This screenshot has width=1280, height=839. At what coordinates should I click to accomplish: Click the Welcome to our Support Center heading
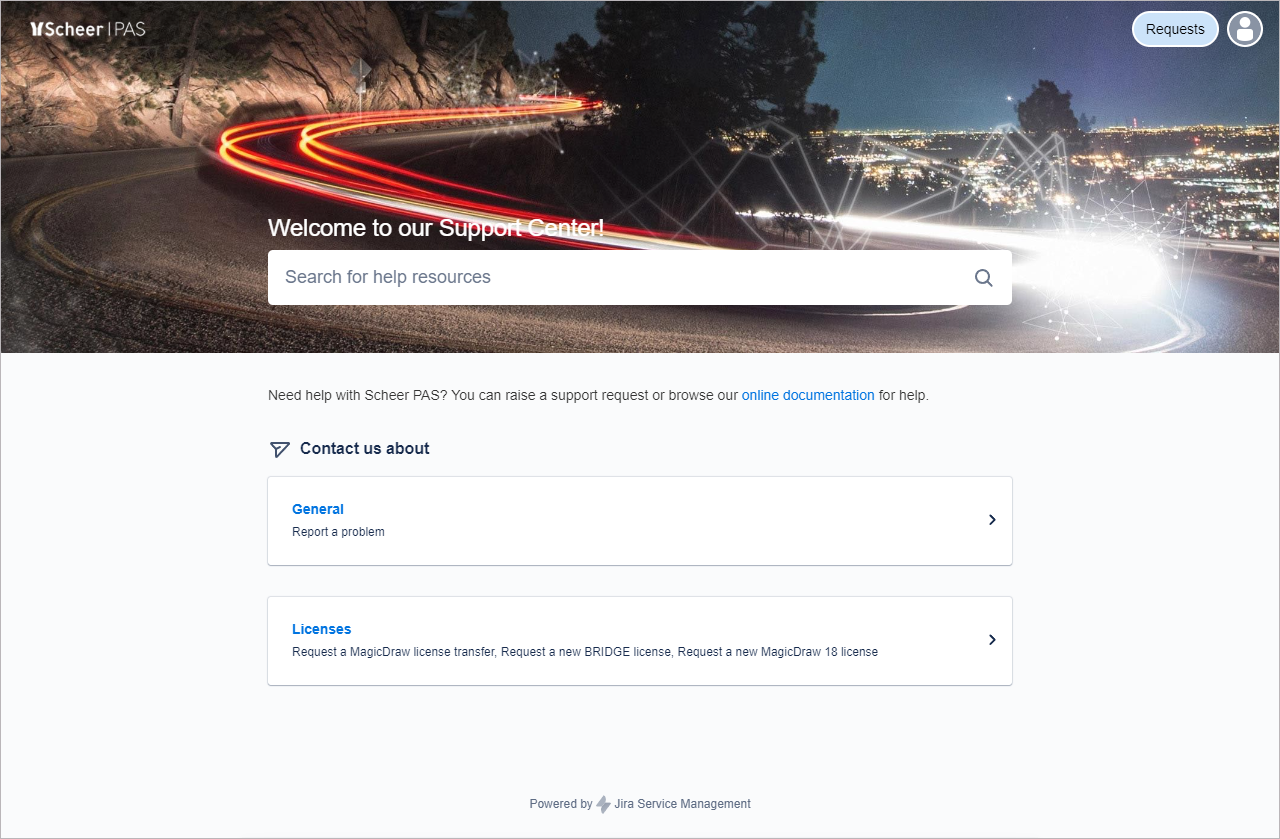point(436,228)
